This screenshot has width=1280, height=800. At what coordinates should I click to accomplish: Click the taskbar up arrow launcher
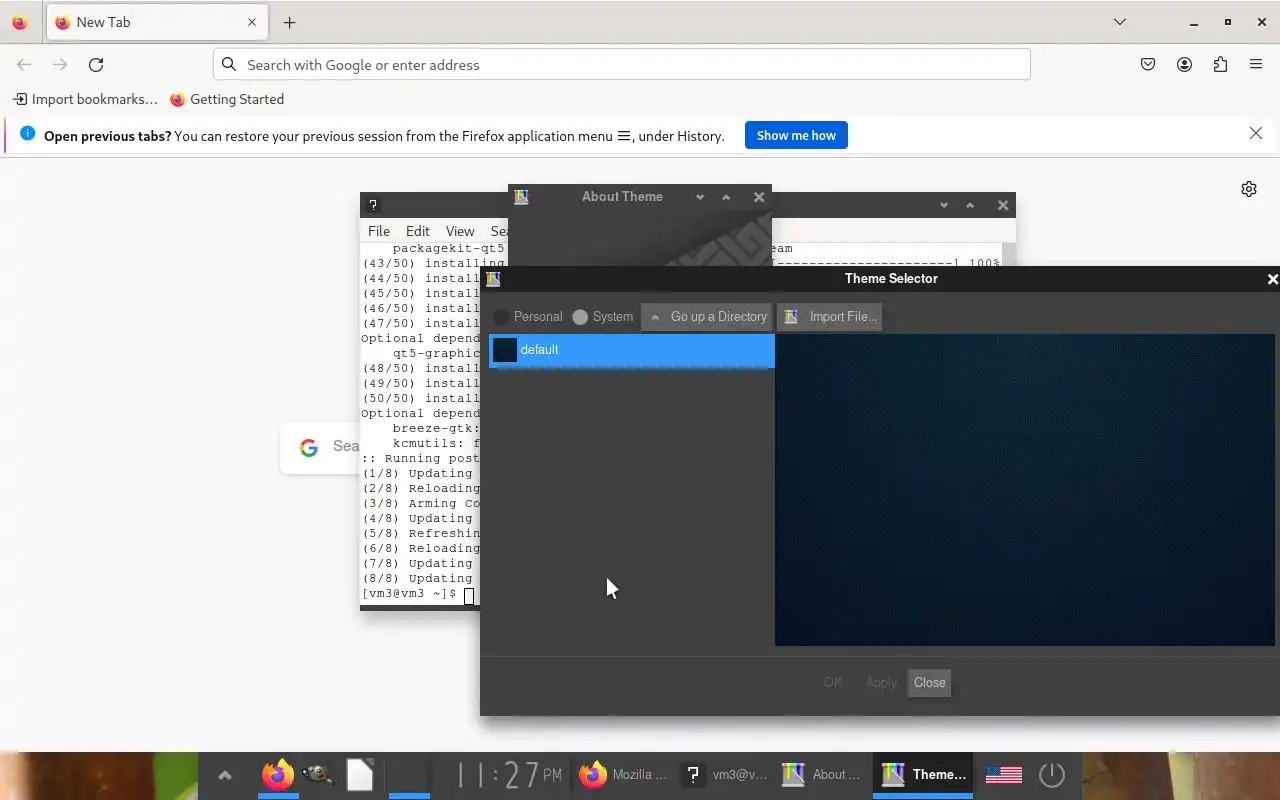tap(225, 775)
